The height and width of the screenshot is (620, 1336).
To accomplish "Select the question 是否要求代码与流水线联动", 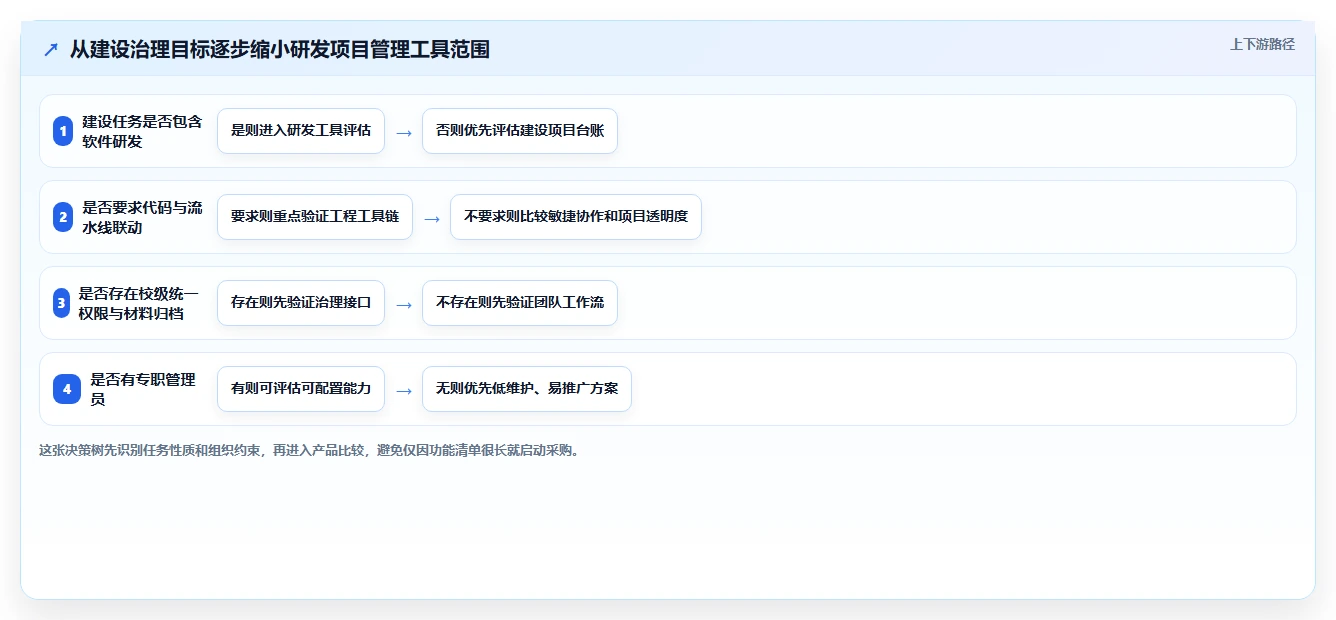I will pos(142,217).
